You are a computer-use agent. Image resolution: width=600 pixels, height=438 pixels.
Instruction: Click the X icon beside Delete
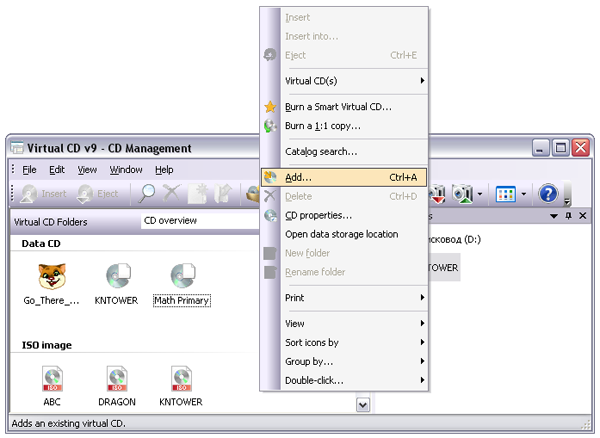pos(270,196)
